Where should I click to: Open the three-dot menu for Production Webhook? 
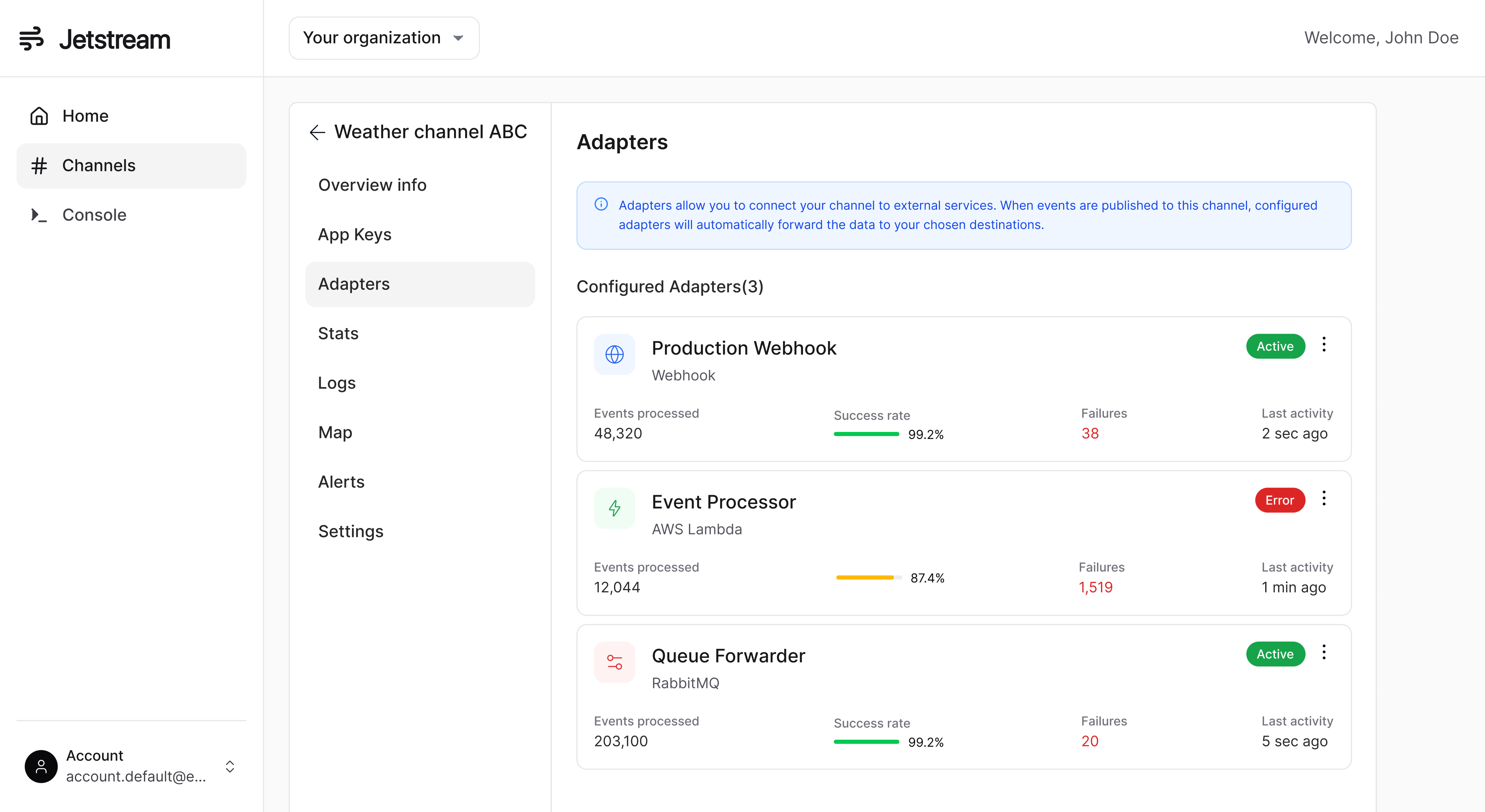tap(1324, 344)
